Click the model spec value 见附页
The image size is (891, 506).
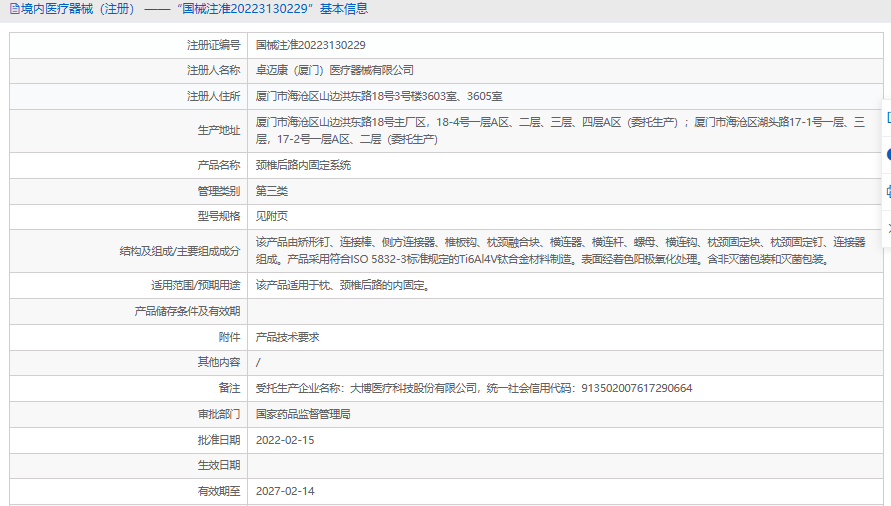(x=272, y=217)
